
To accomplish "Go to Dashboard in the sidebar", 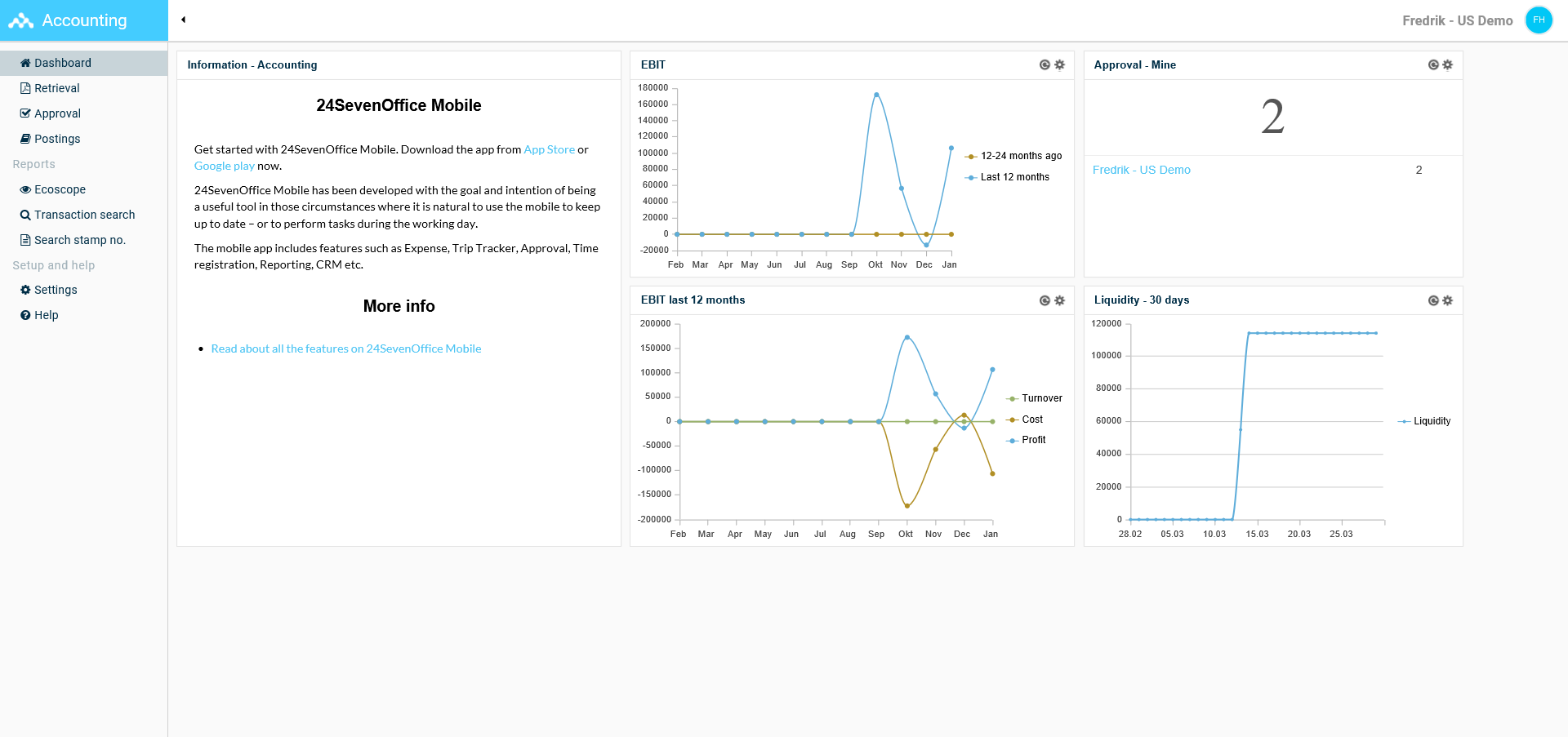I will pyautogui.click(x=83, y=63).
